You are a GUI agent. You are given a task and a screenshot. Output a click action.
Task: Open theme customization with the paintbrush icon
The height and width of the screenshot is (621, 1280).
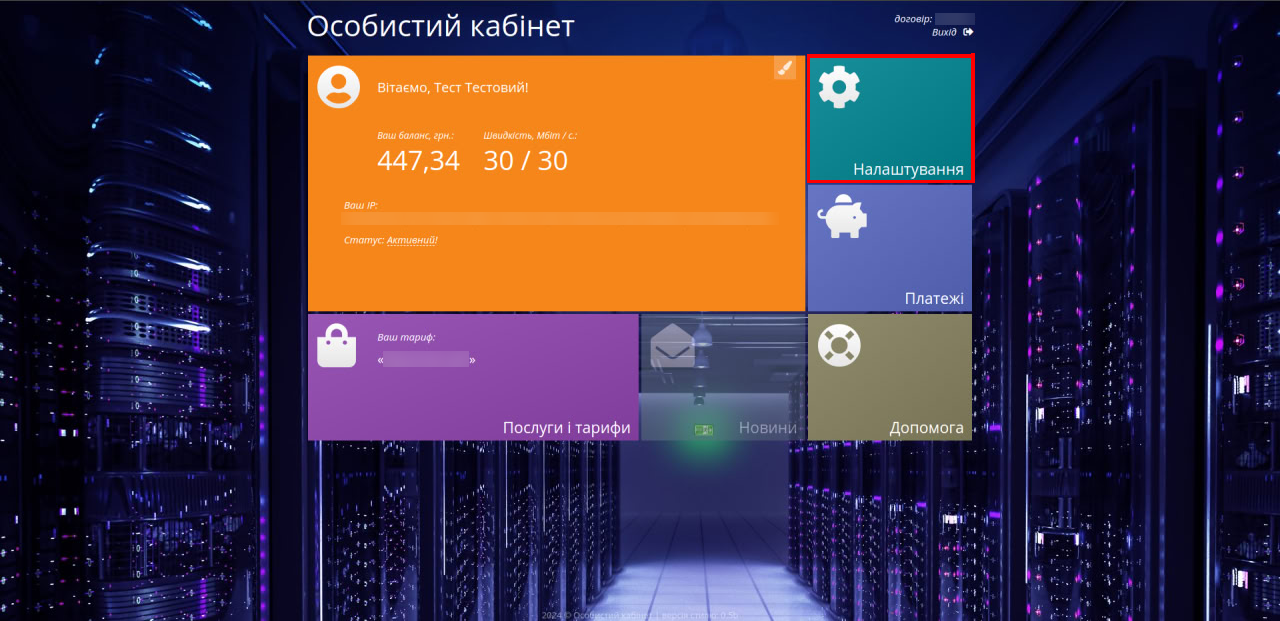[x=785, y=68]
